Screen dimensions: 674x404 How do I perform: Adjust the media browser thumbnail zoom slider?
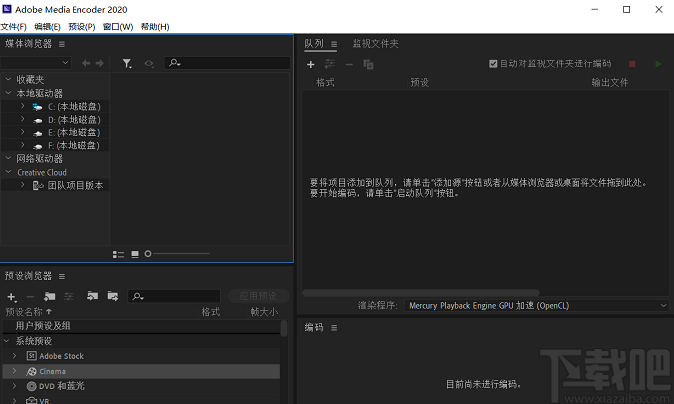point(148,254)
